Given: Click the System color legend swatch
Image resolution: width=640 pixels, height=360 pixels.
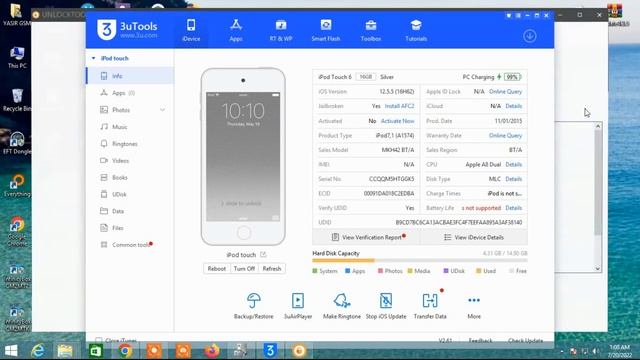Looking at the screenshot, I should [x=315, y=271].
